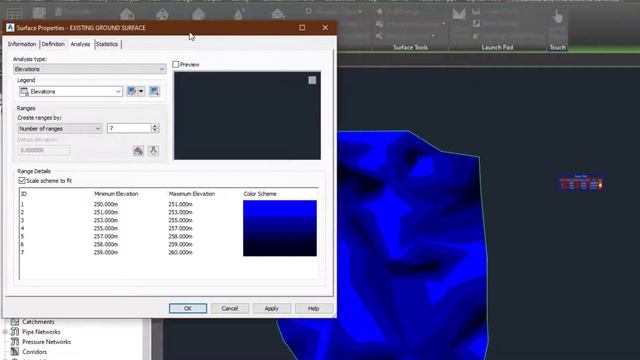Click the color scheme ranges icon
The width and height of the screenshot is (640, 360).
[138, 151]
